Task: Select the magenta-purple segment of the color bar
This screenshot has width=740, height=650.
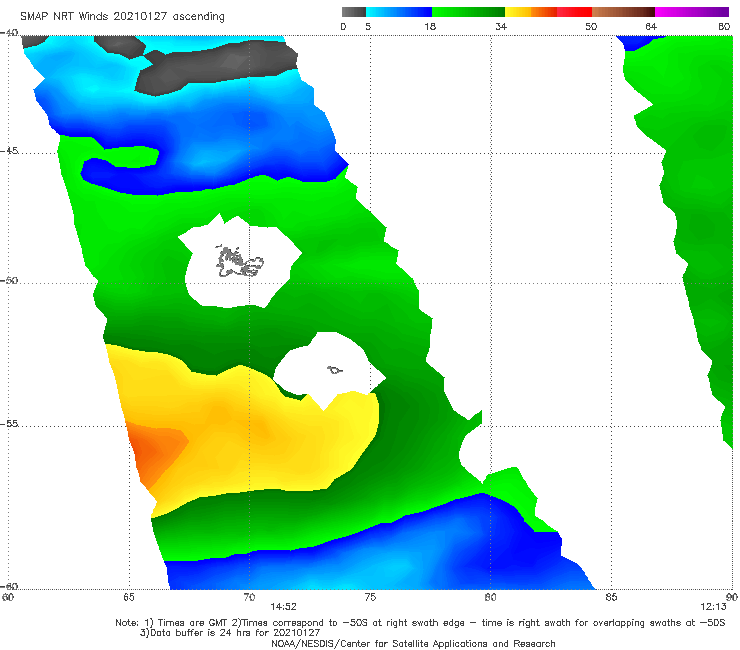Action: 692,12
